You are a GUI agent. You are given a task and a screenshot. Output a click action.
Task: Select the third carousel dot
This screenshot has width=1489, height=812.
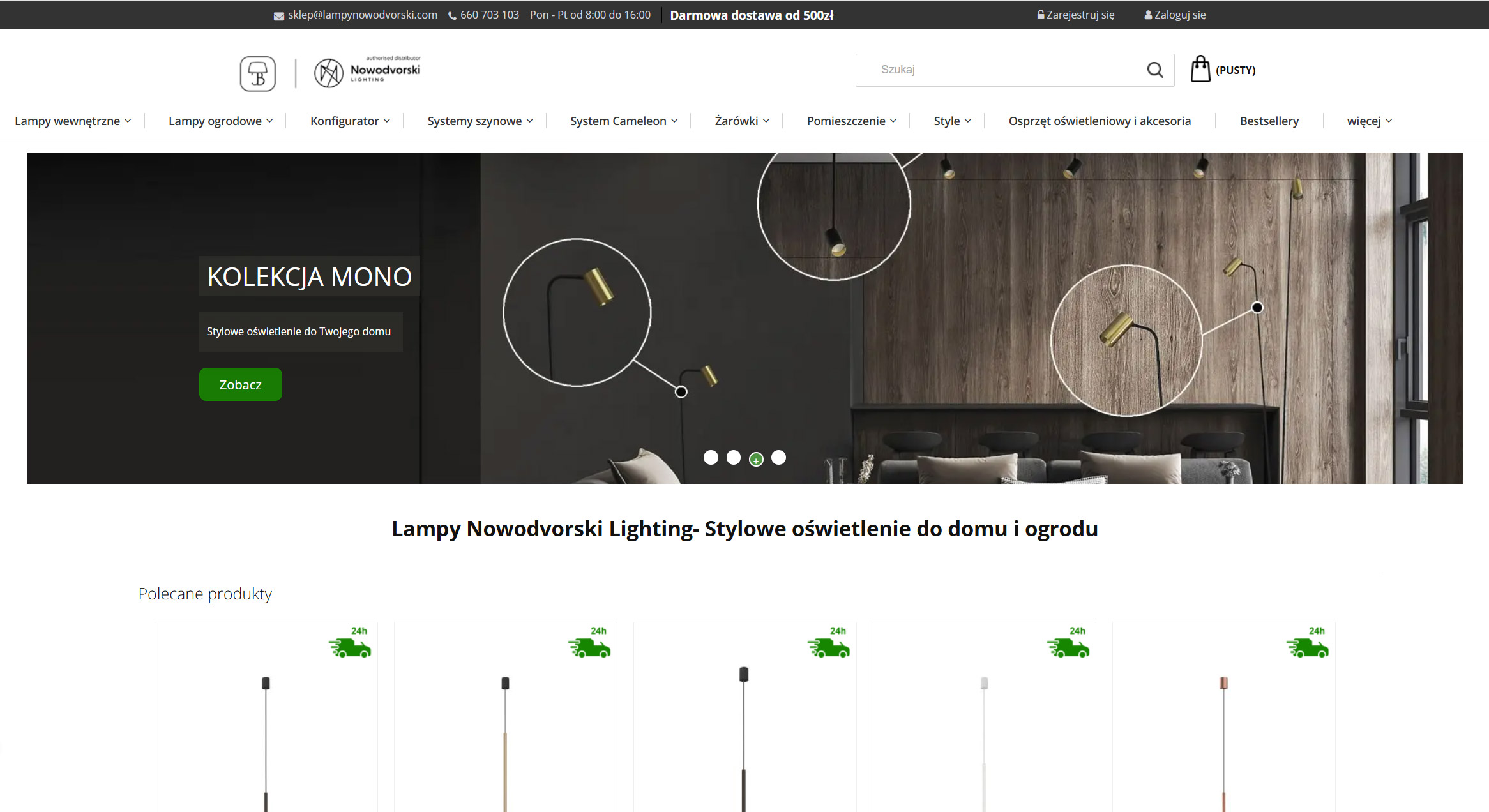(756, 459)
